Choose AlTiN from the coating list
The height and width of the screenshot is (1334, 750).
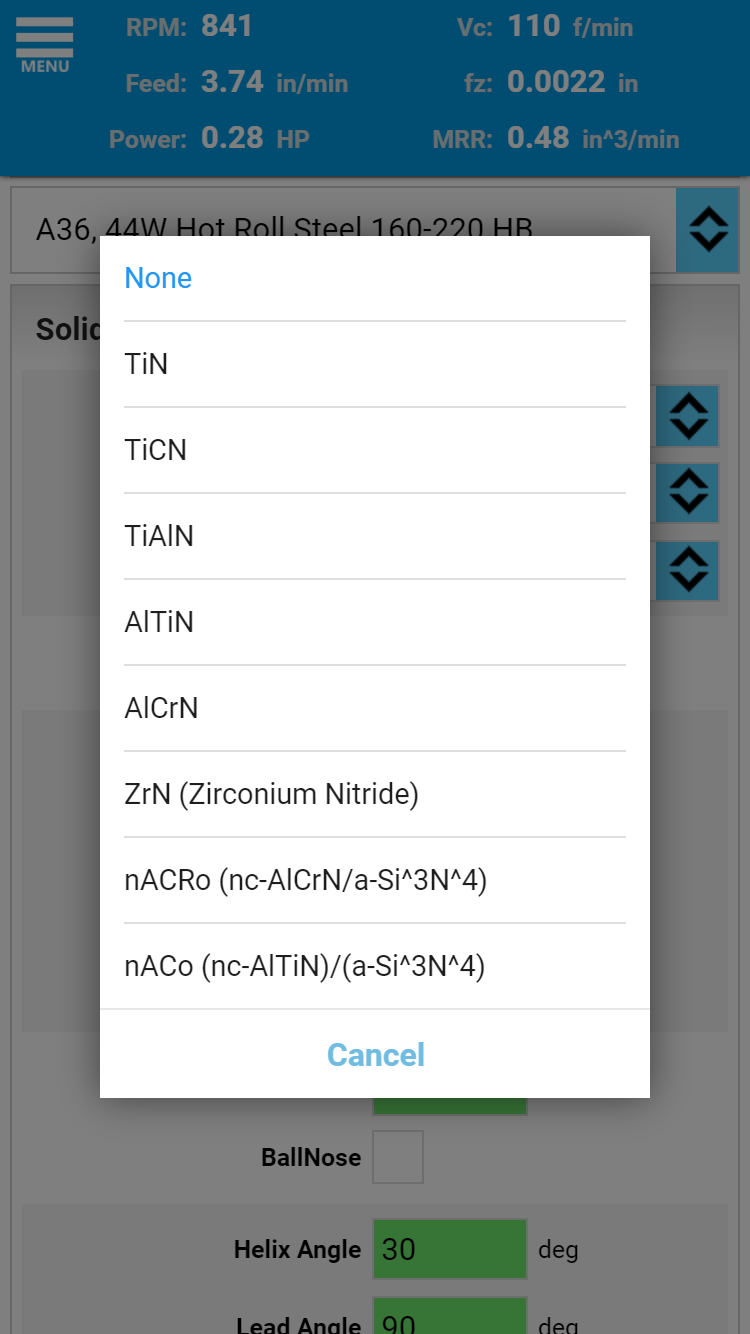tap(375, 622)
